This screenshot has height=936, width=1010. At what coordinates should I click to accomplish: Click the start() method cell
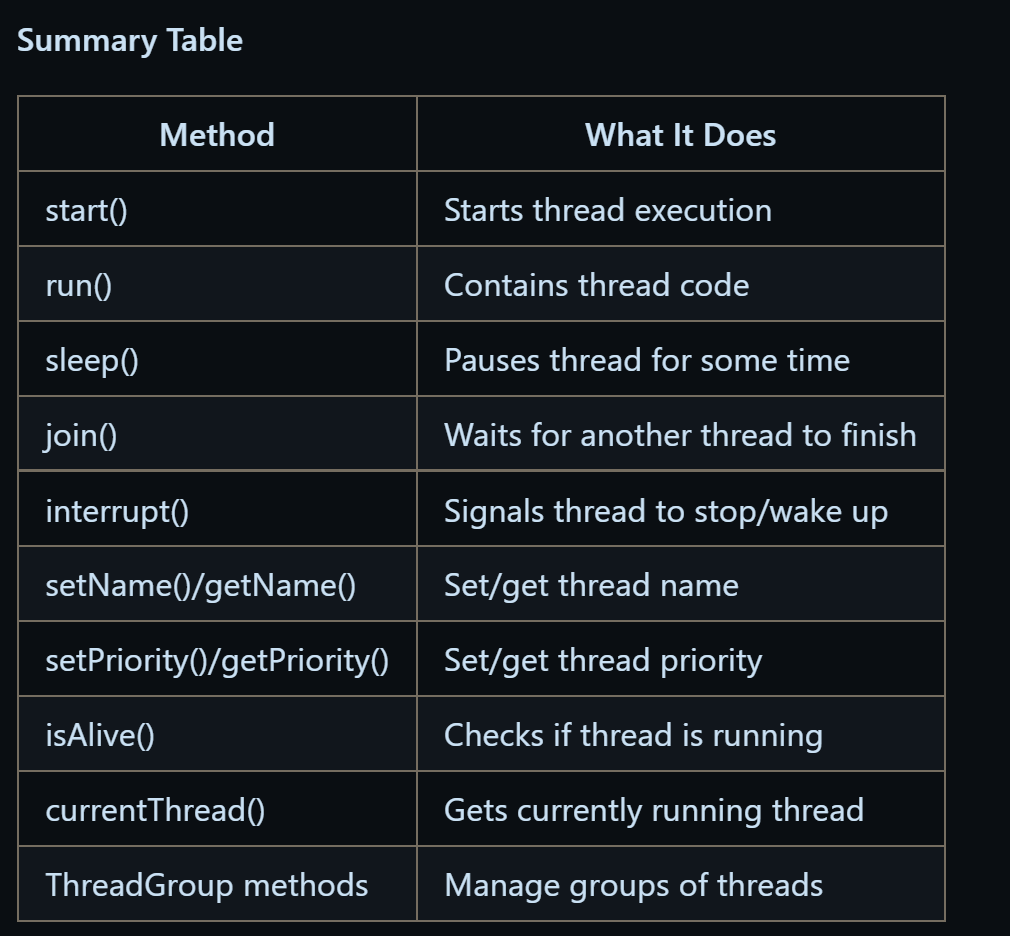point(217,209)
